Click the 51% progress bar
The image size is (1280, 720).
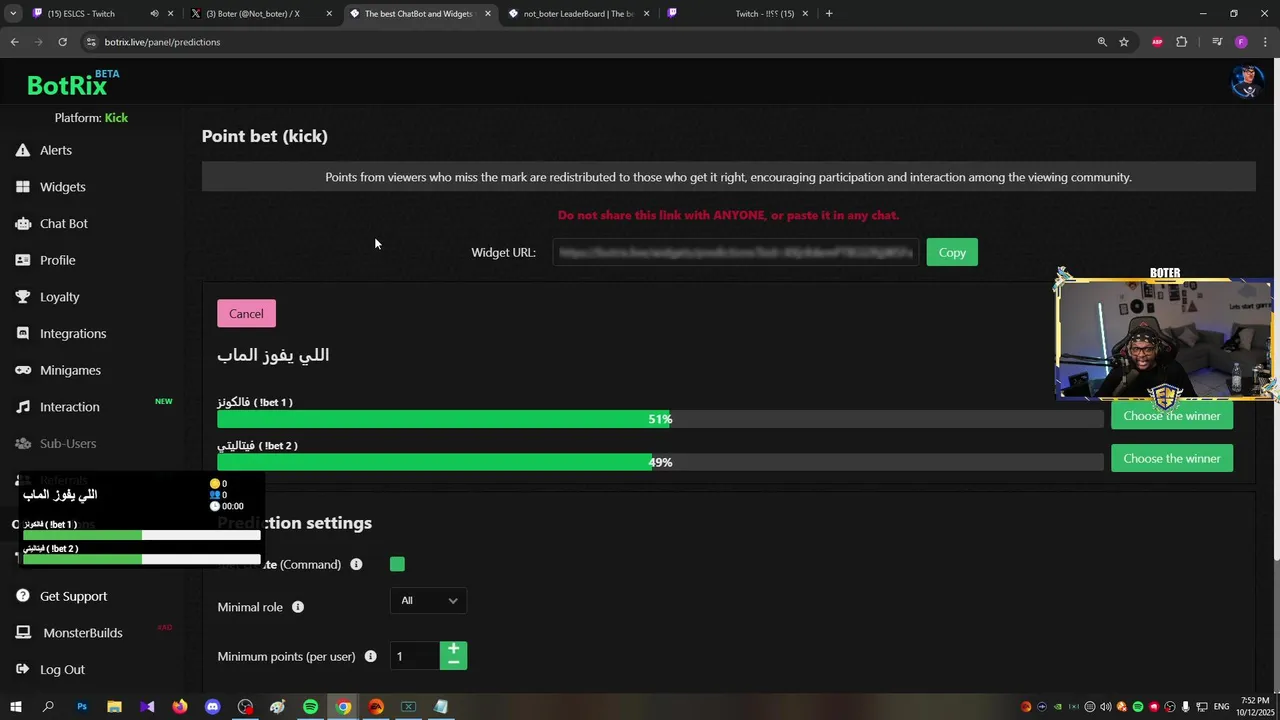point(660,420)
